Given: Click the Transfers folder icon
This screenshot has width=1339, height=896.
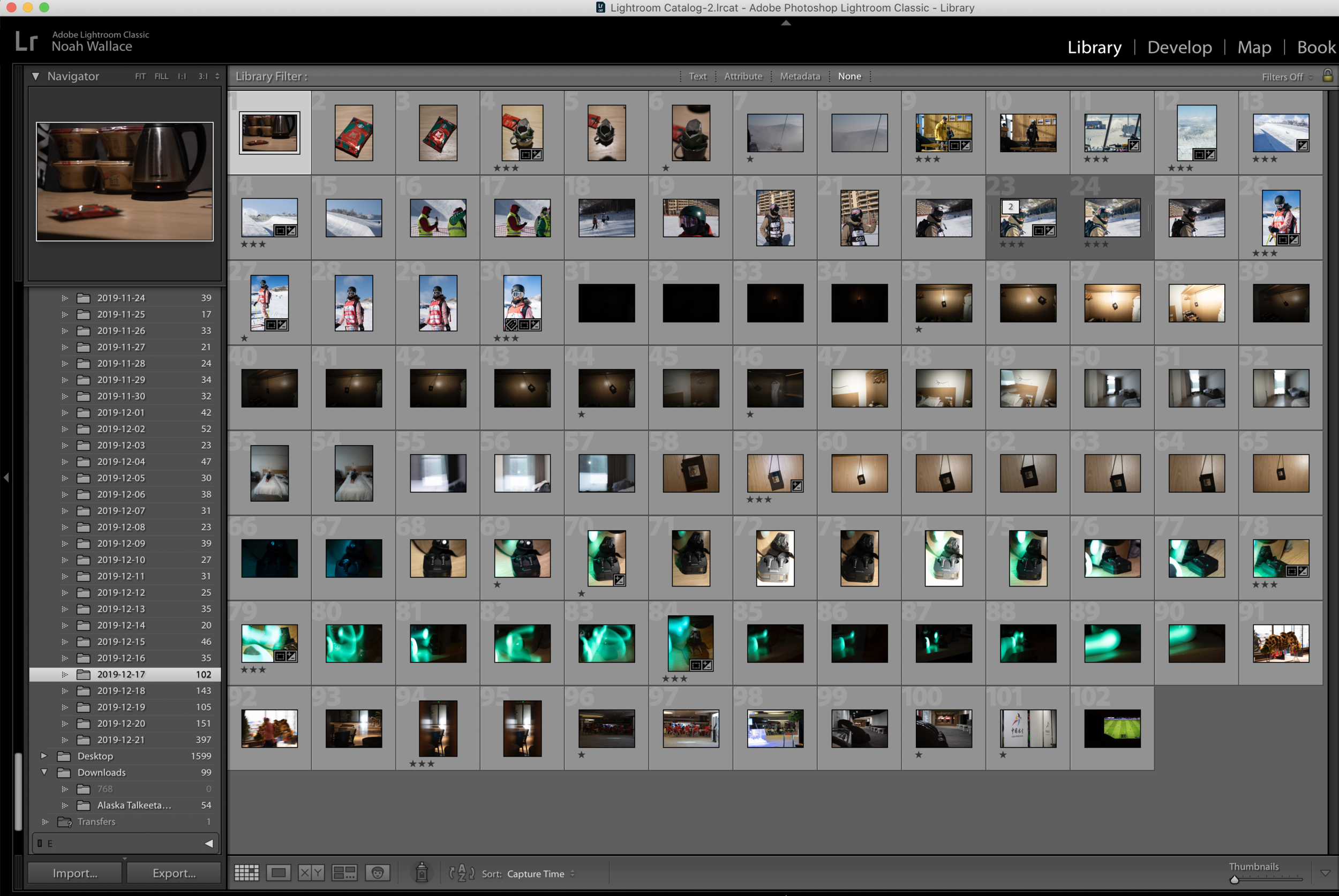Looking at the screenshot, I should click(64, 822).
